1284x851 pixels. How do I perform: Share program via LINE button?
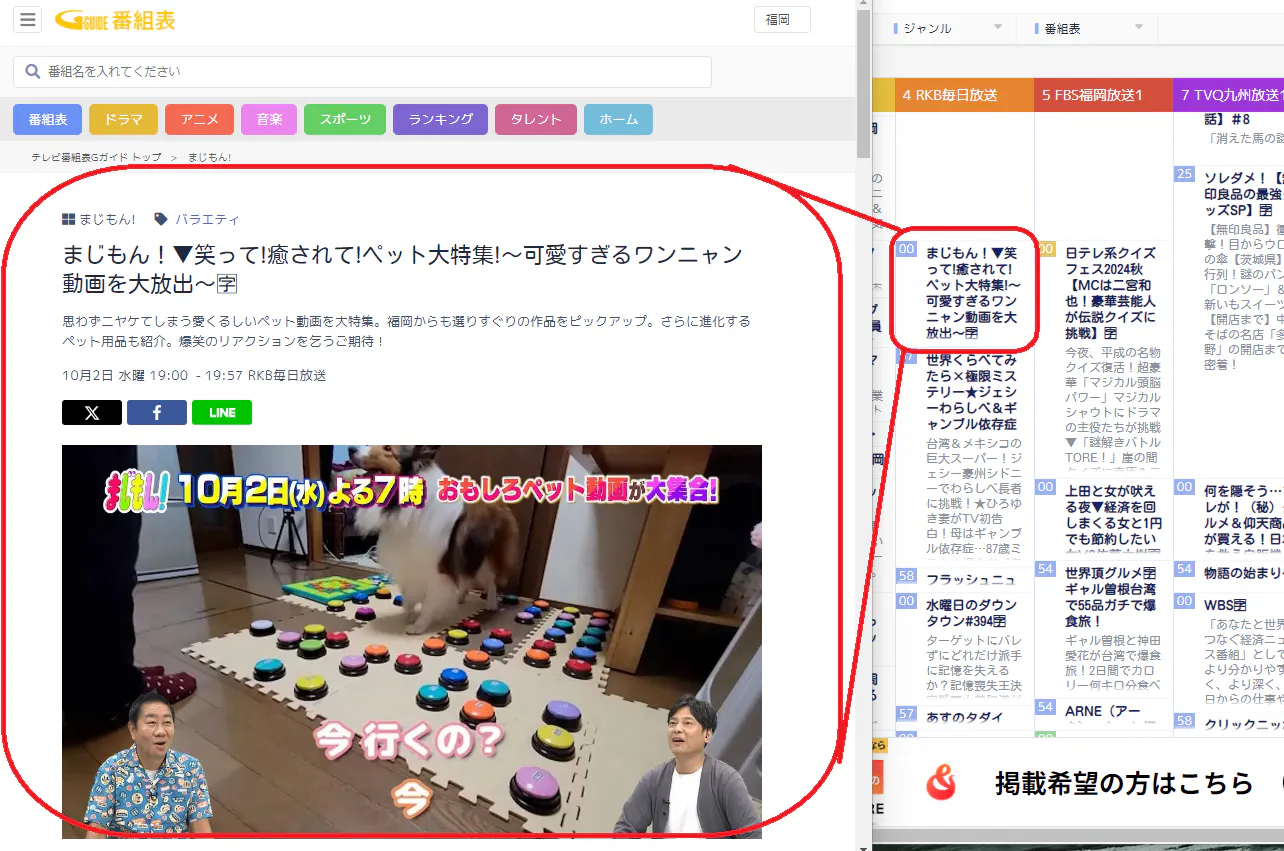pyautogui.click(x=222, y=413)
